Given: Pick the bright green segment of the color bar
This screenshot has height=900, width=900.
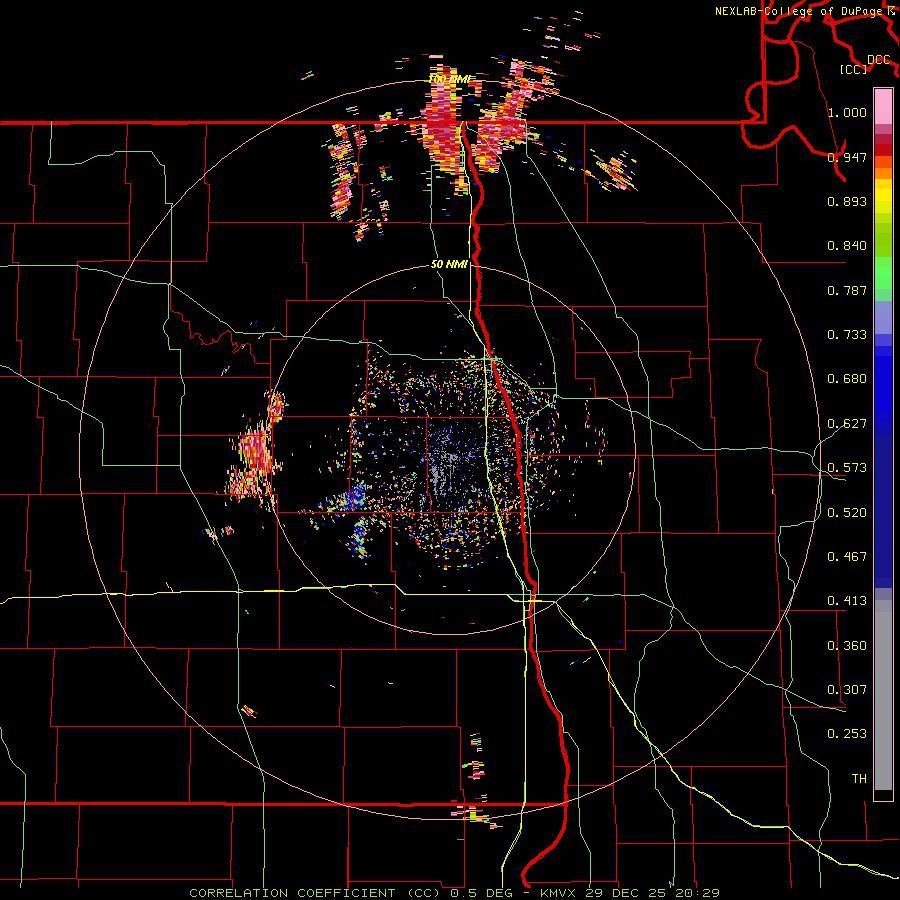Looking at the screenshot, I should point(883,273).
